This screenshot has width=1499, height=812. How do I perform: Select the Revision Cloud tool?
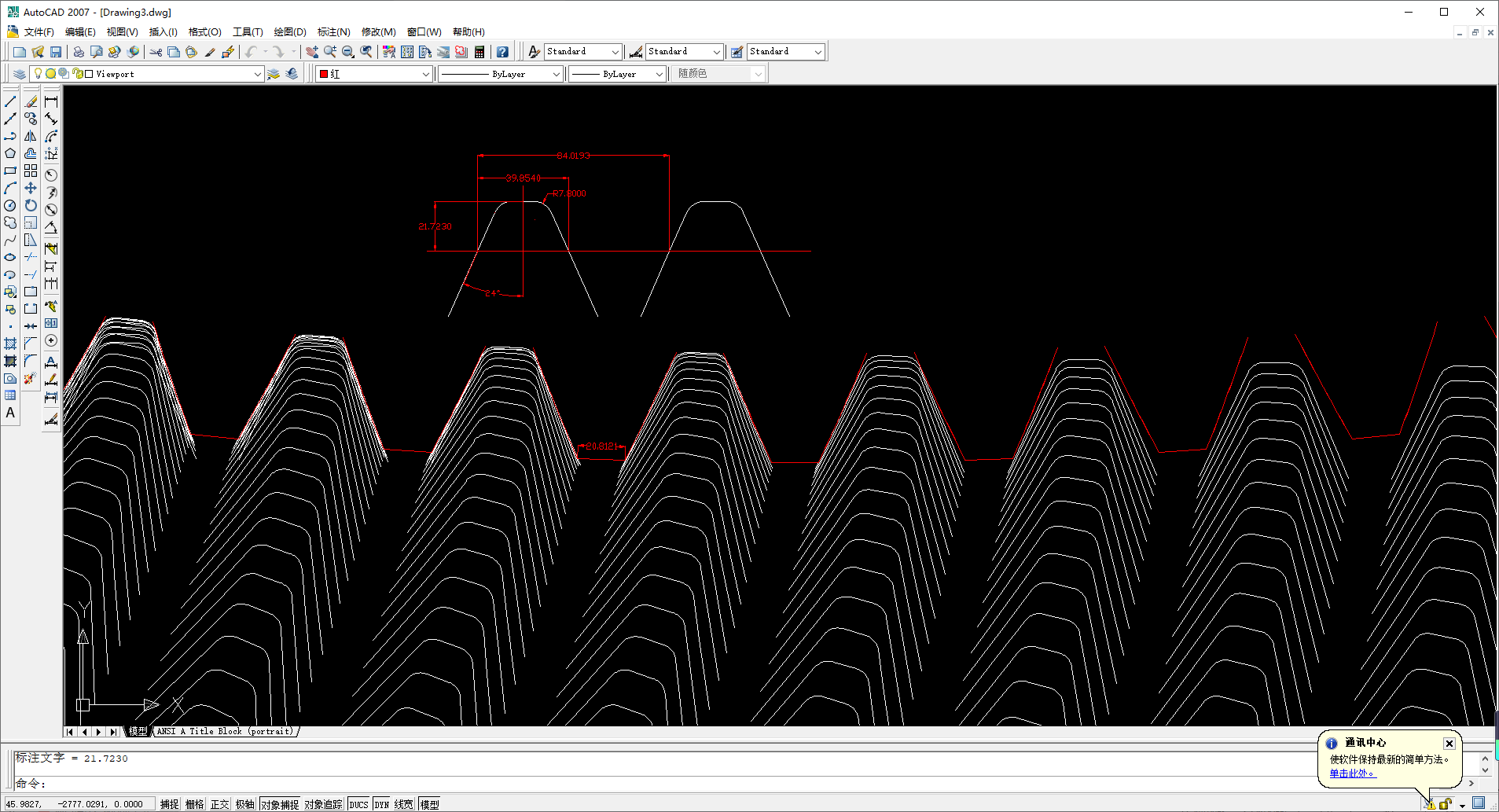coord(10,222)
